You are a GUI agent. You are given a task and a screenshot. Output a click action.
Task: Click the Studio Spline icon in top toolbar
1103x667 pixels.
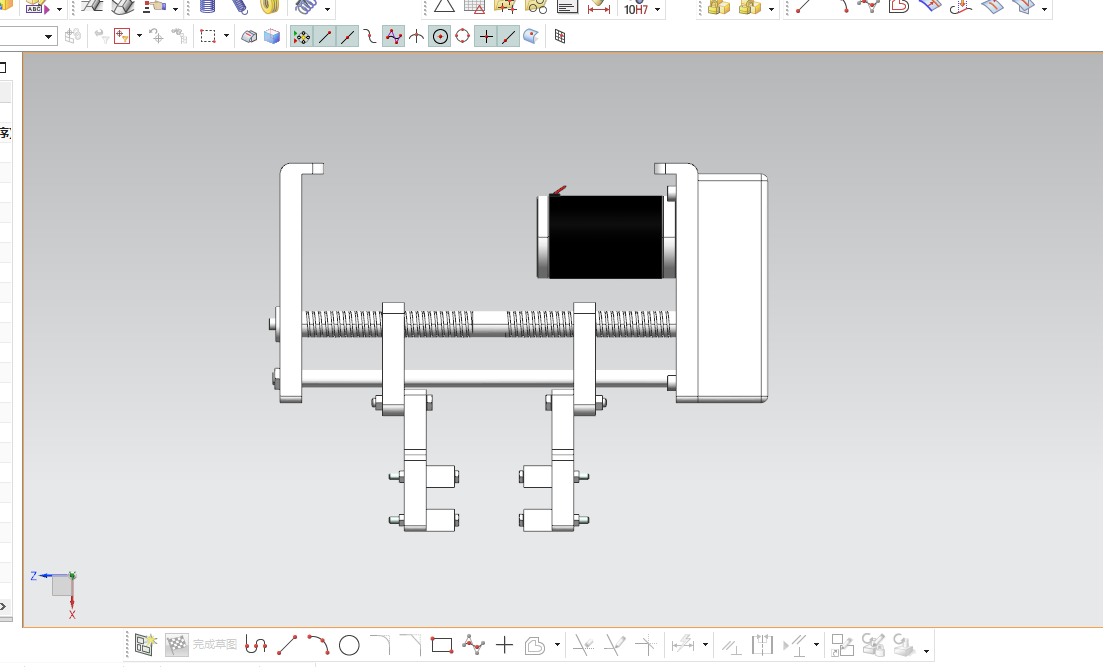click(869, 7)
